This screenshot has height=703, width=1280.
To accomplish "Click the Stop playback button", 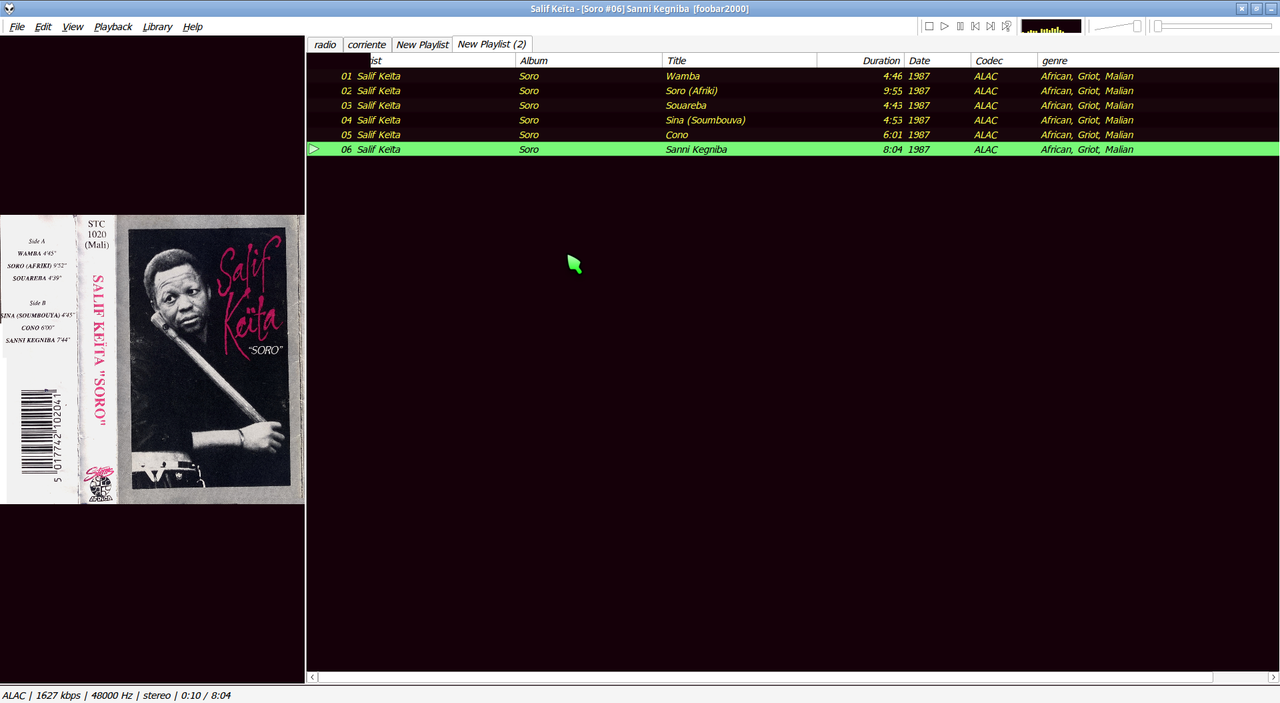I will 929,26.
